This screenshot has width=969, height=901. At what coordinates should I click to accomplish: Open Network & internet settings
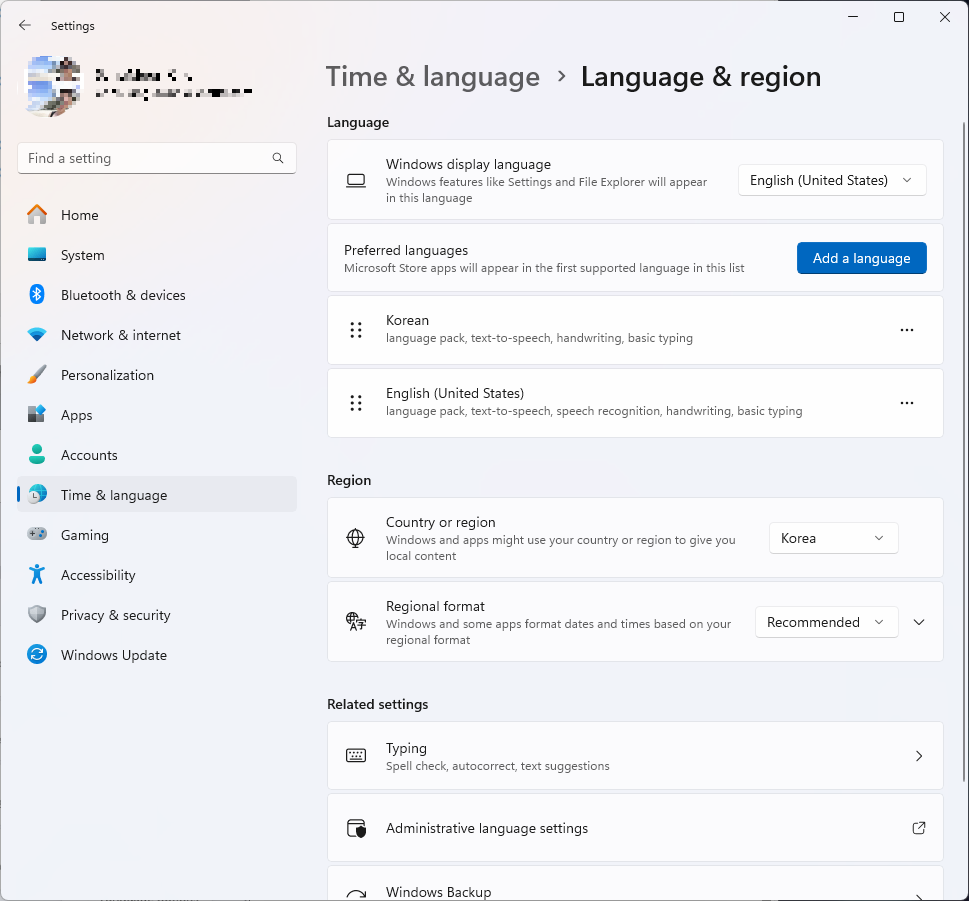157,335
